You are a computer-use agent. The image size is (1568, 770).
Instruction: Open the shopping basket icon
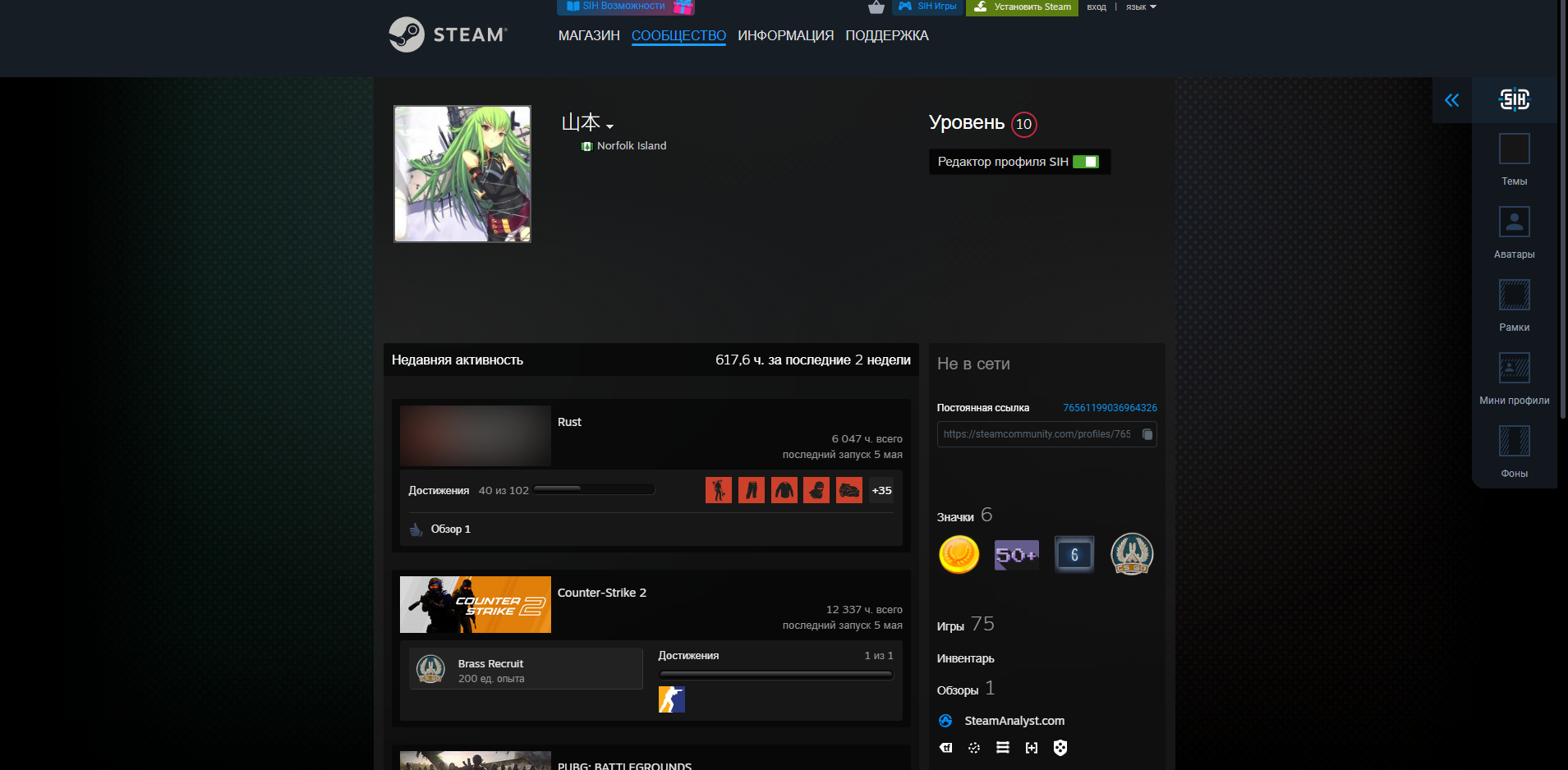click(x=876, y=7)
